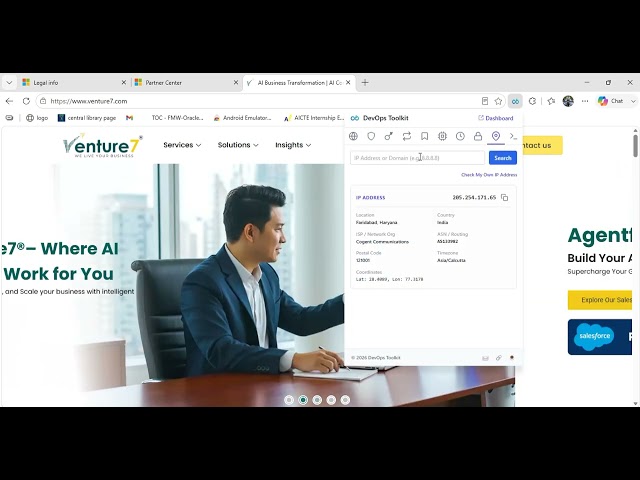The height and width of the screenshot is (480, 640).
Task: Open the reading view icon in address bar
Action: tap(485, 101)
